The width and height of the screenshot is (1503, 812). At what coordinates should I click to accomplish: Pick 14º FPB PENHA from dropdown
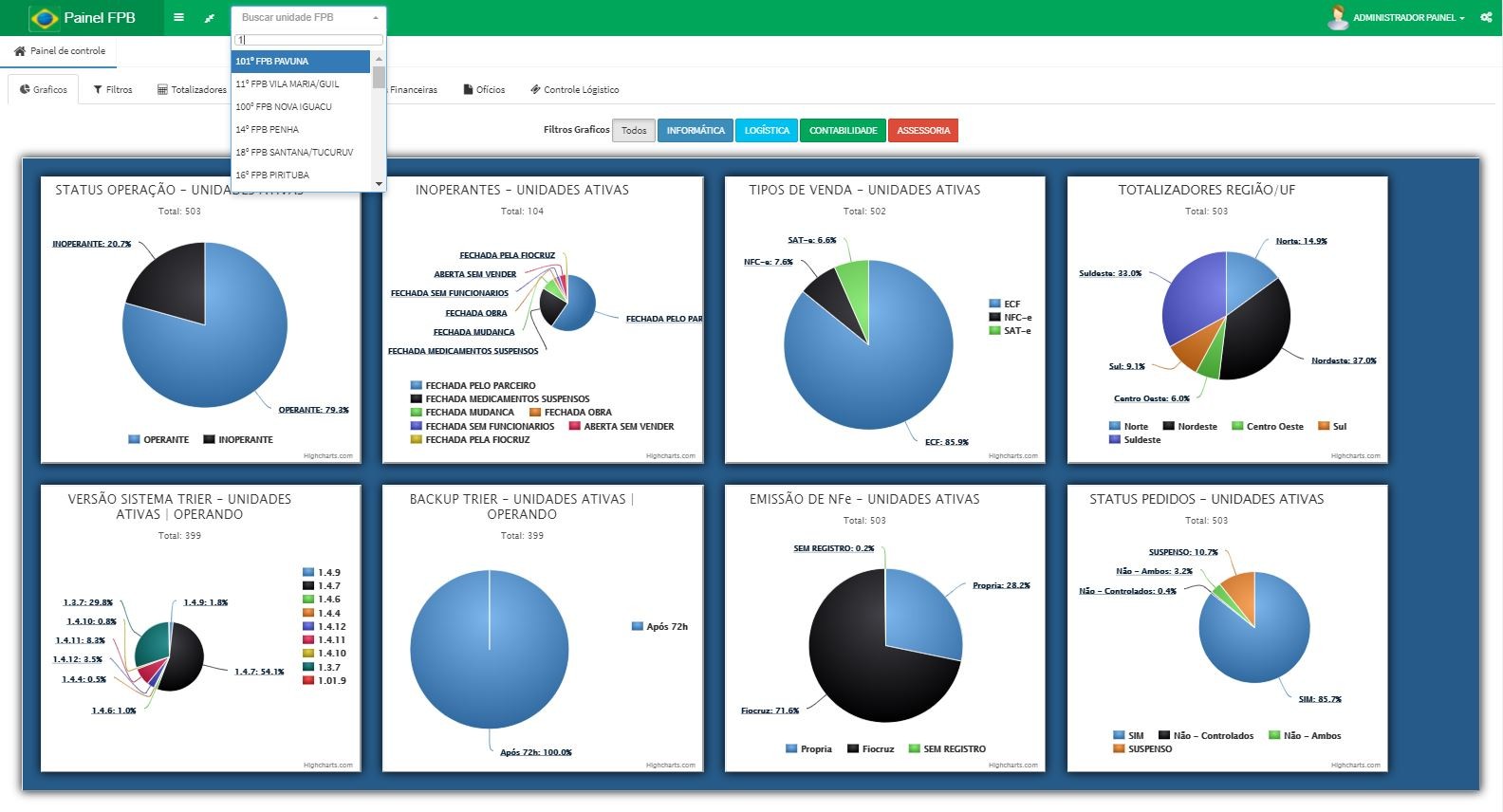click(301, 130)
